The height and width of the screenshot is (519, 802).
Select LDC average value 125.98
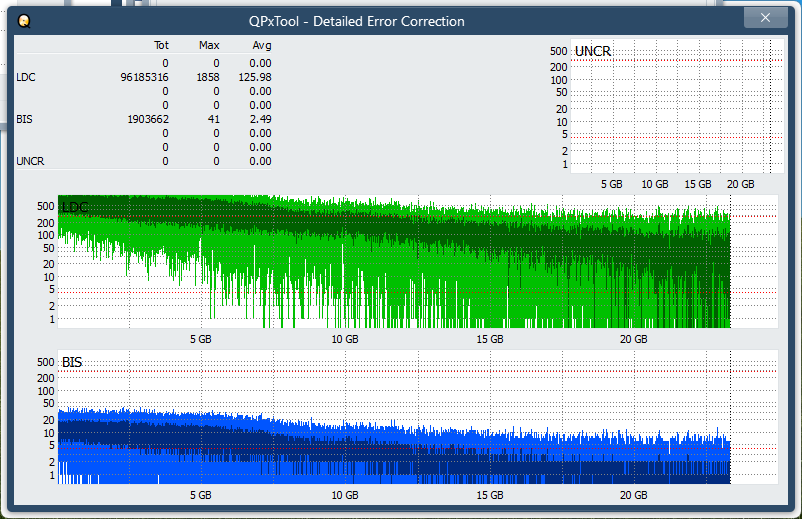pos(255,77)
